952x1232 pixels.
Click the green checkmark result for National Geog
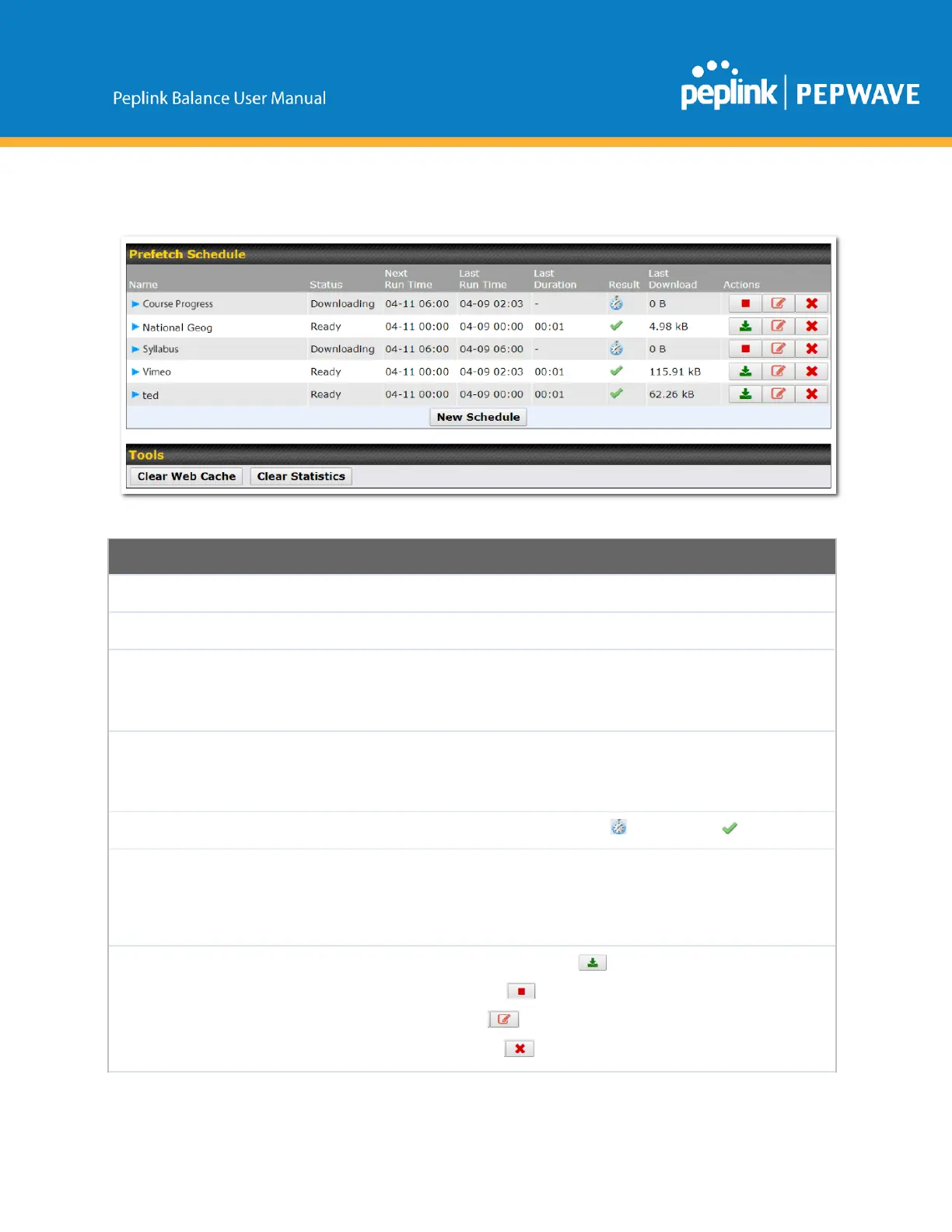coord(616,326)
